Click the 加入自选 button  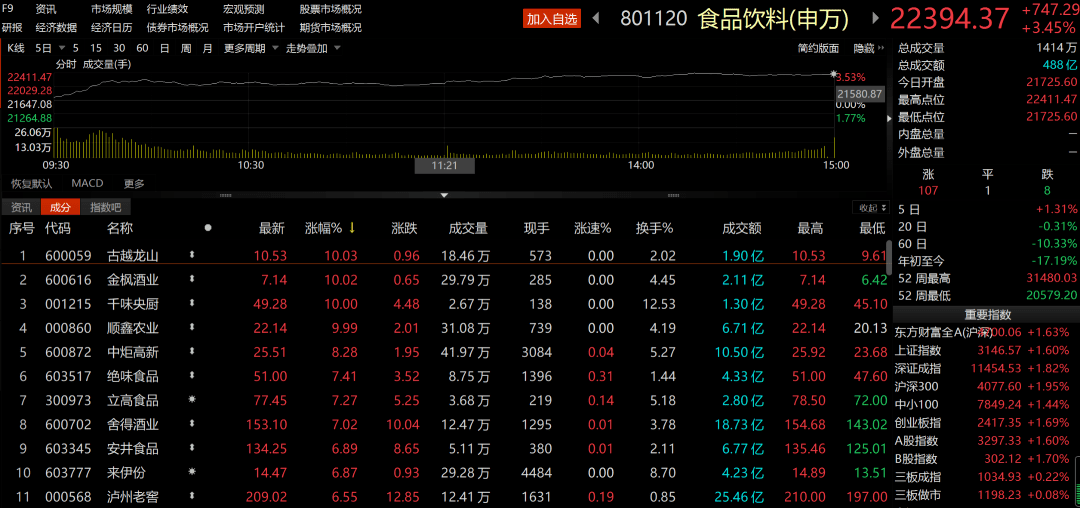coord(551,18)
